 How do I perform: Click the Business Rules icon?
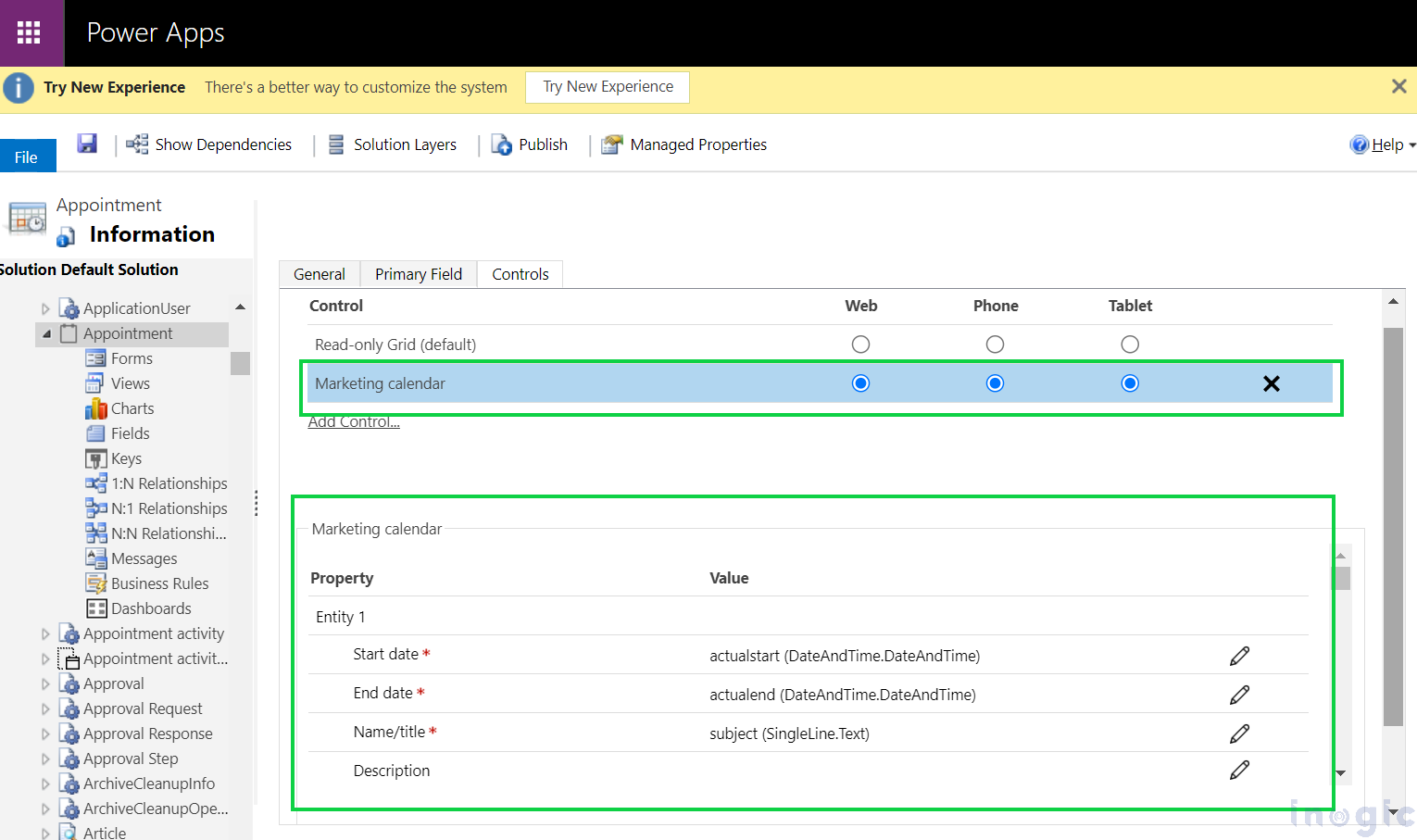(x=96, y=583)
